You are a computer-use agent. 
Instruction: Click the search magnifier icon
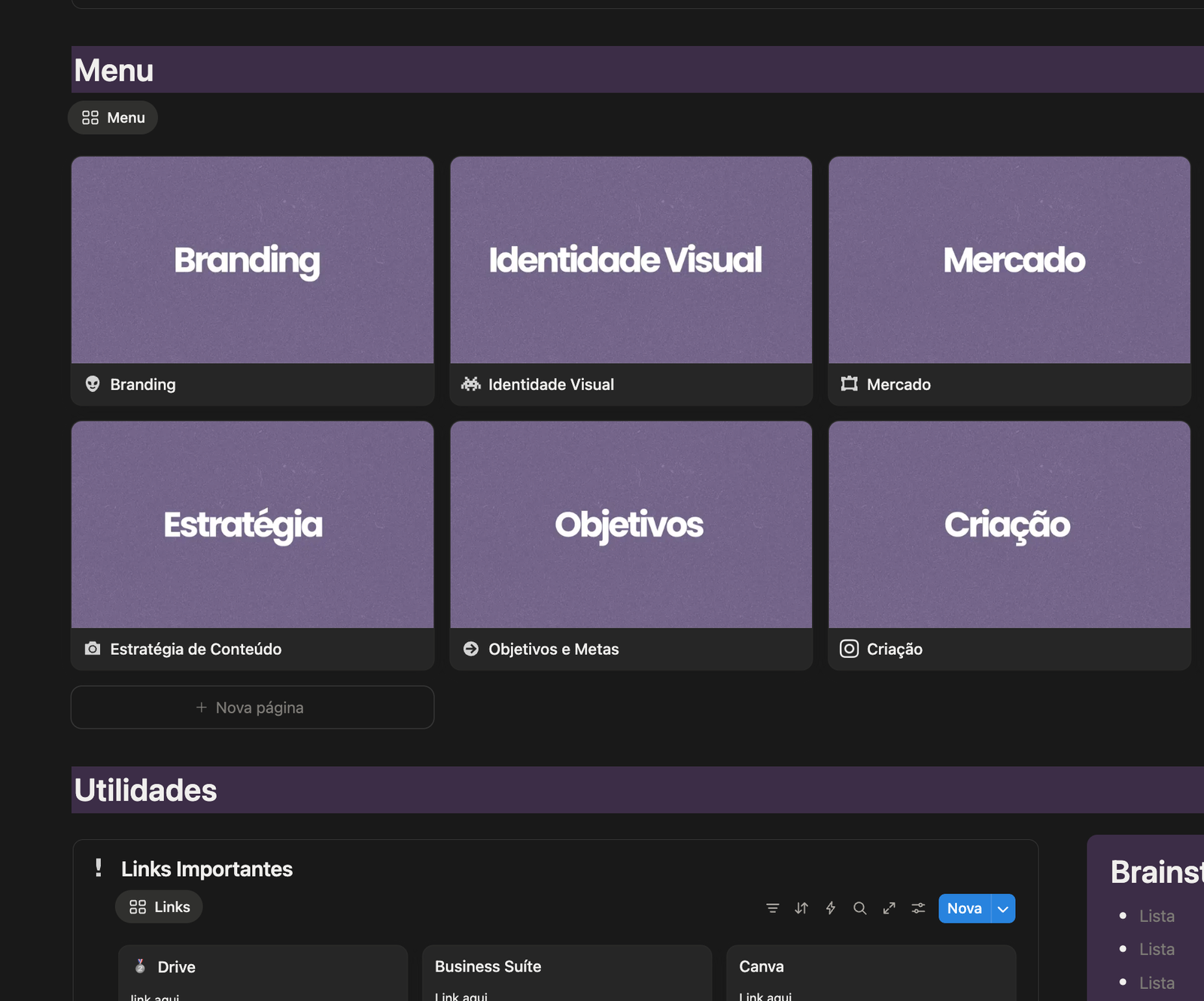click(859, 908)
